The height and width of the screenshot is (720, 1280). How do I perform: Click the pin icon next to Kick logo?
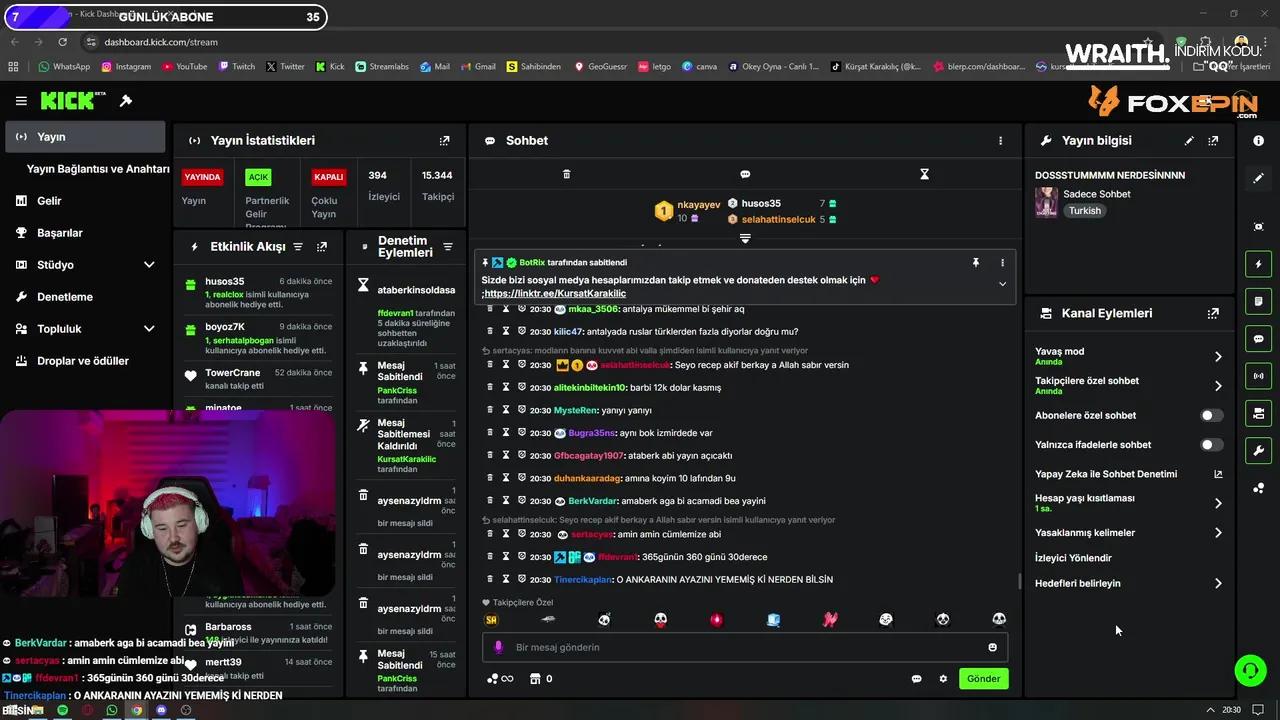point(126,101)
